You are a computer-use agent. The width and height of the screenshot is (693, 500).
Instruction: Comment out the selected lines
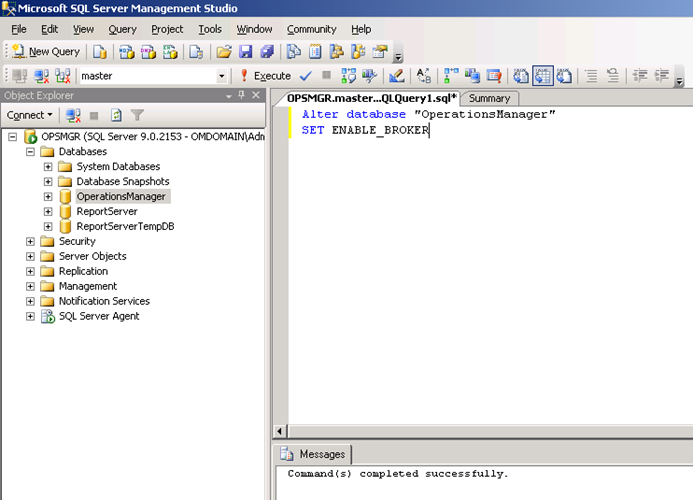[591, 76]
